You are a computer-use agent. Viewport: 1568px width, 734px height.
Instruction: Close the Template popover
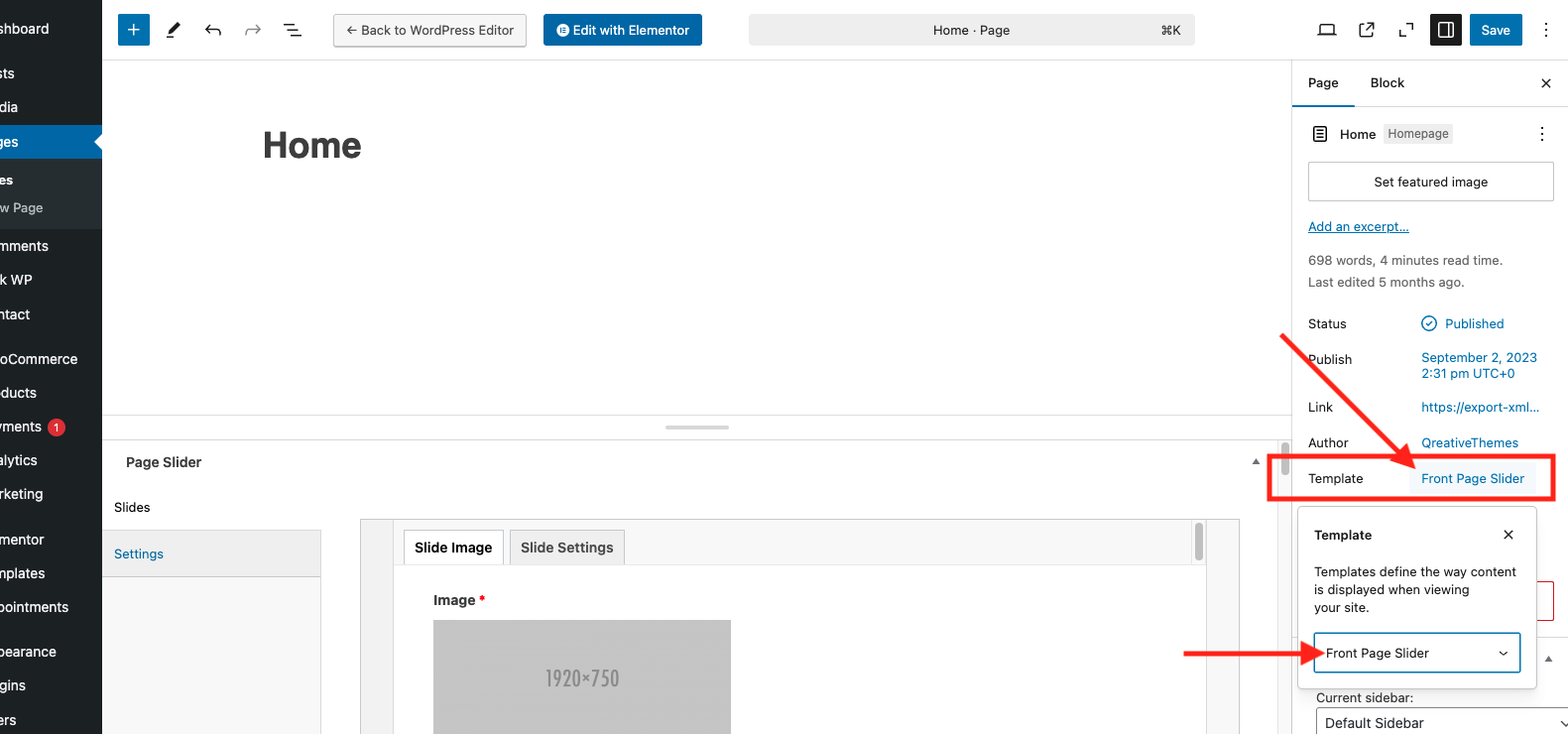point(1508,535)
